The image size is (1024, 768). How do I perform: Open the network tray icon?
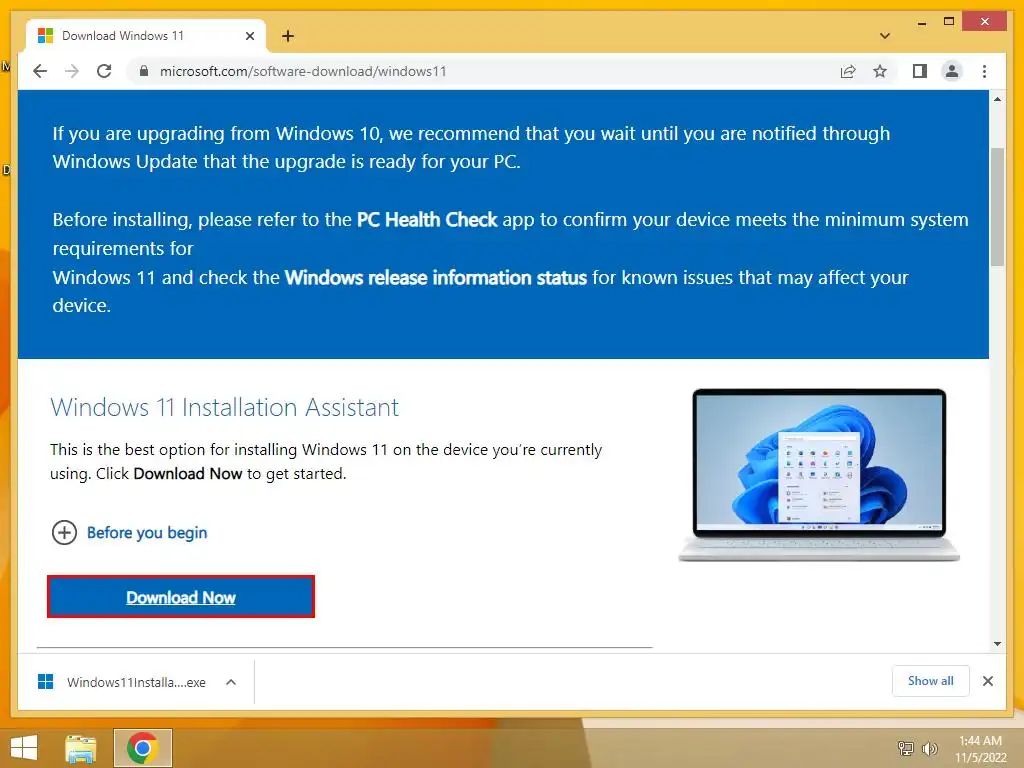906,748
